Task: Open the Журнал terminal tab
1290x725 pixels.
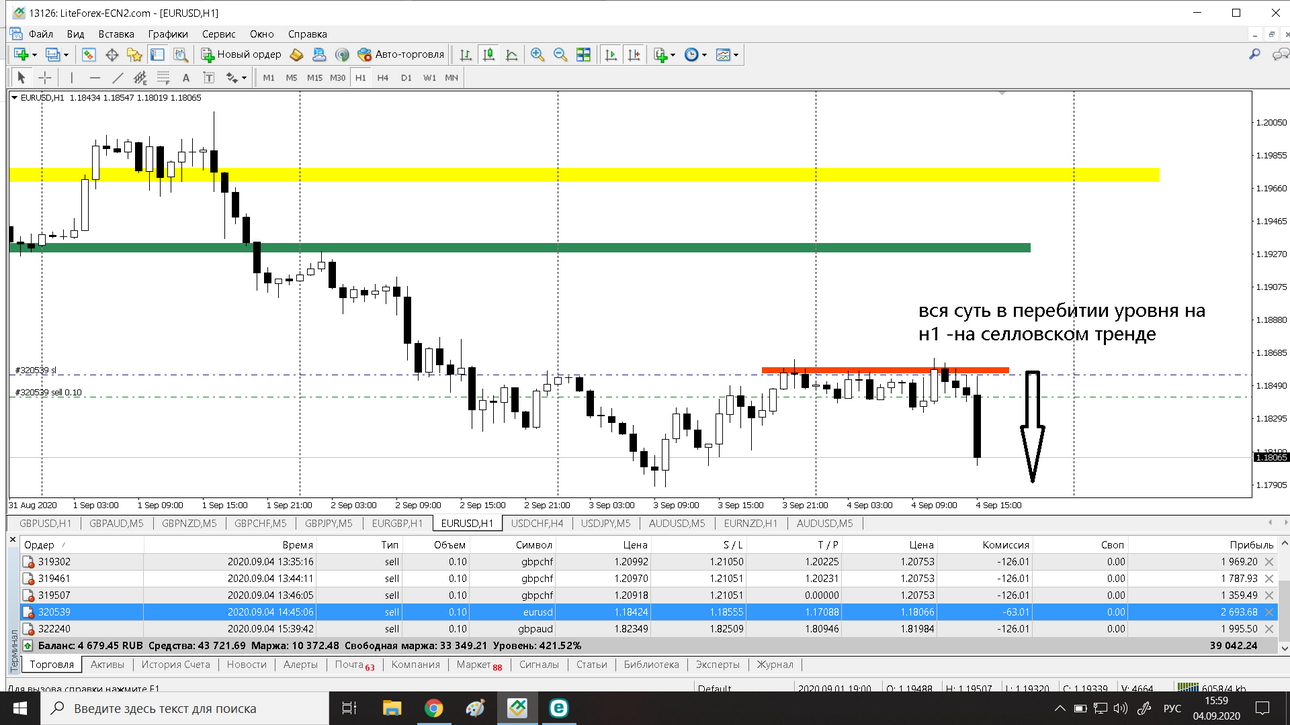Action: point(775,665)
